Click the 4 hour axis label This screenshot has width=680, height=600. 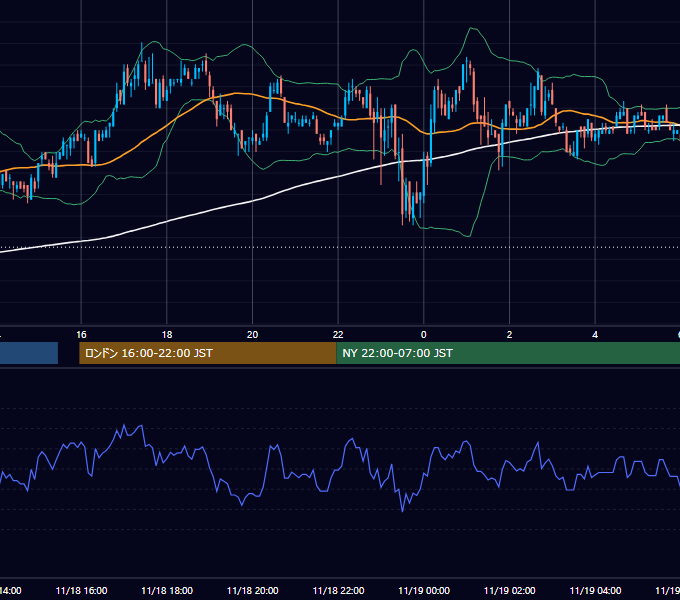(595, 335)
